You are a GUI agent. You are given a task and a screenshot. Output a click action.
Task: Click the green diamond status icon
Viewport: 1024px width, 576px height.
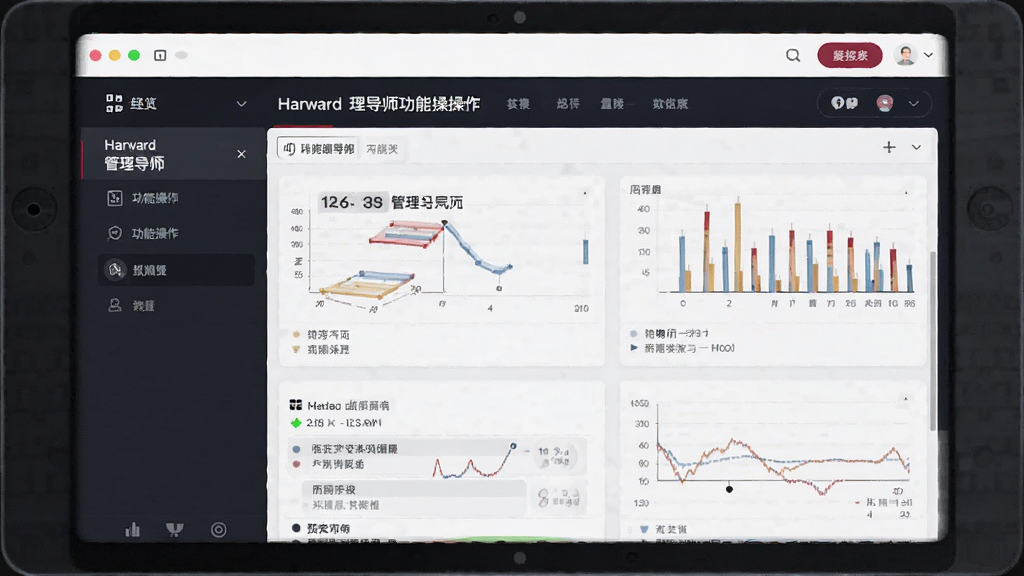pos(296,423)
